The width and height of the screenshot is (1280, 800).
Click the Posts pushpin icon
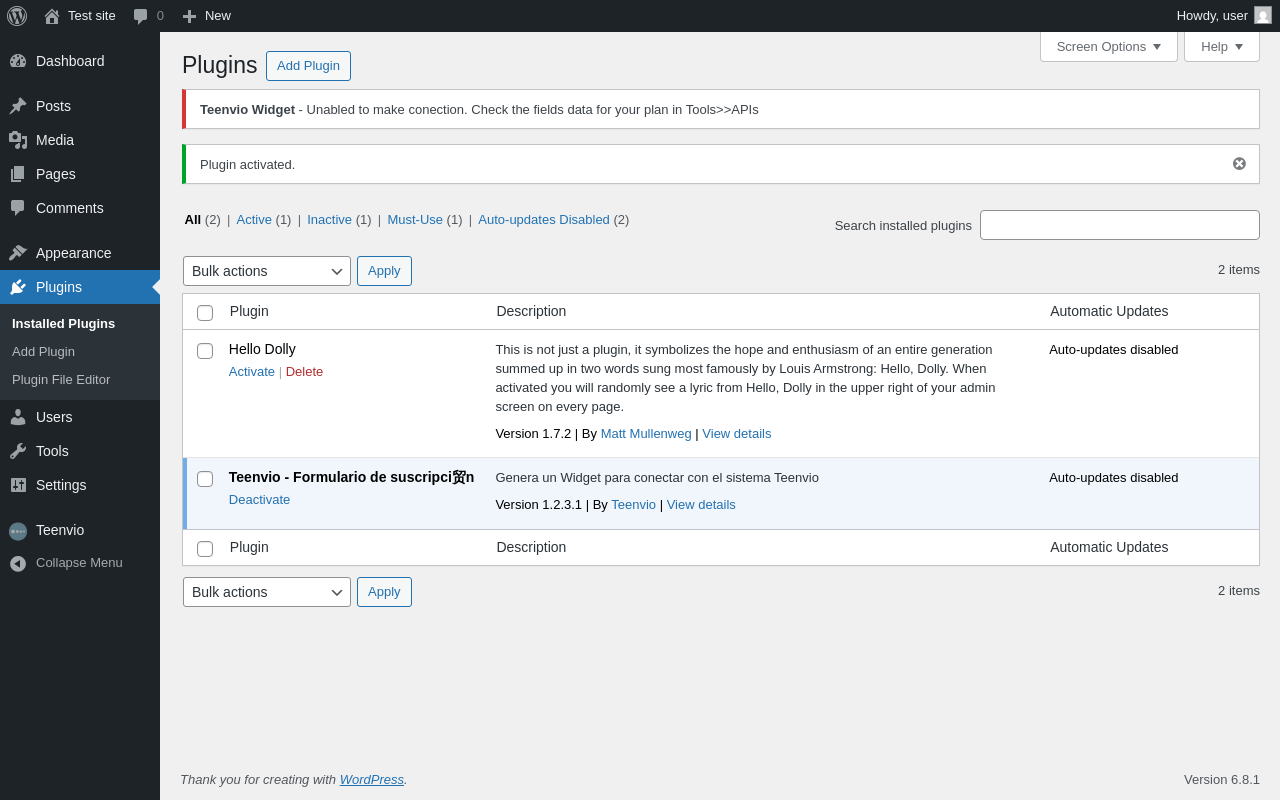point(18,106)
